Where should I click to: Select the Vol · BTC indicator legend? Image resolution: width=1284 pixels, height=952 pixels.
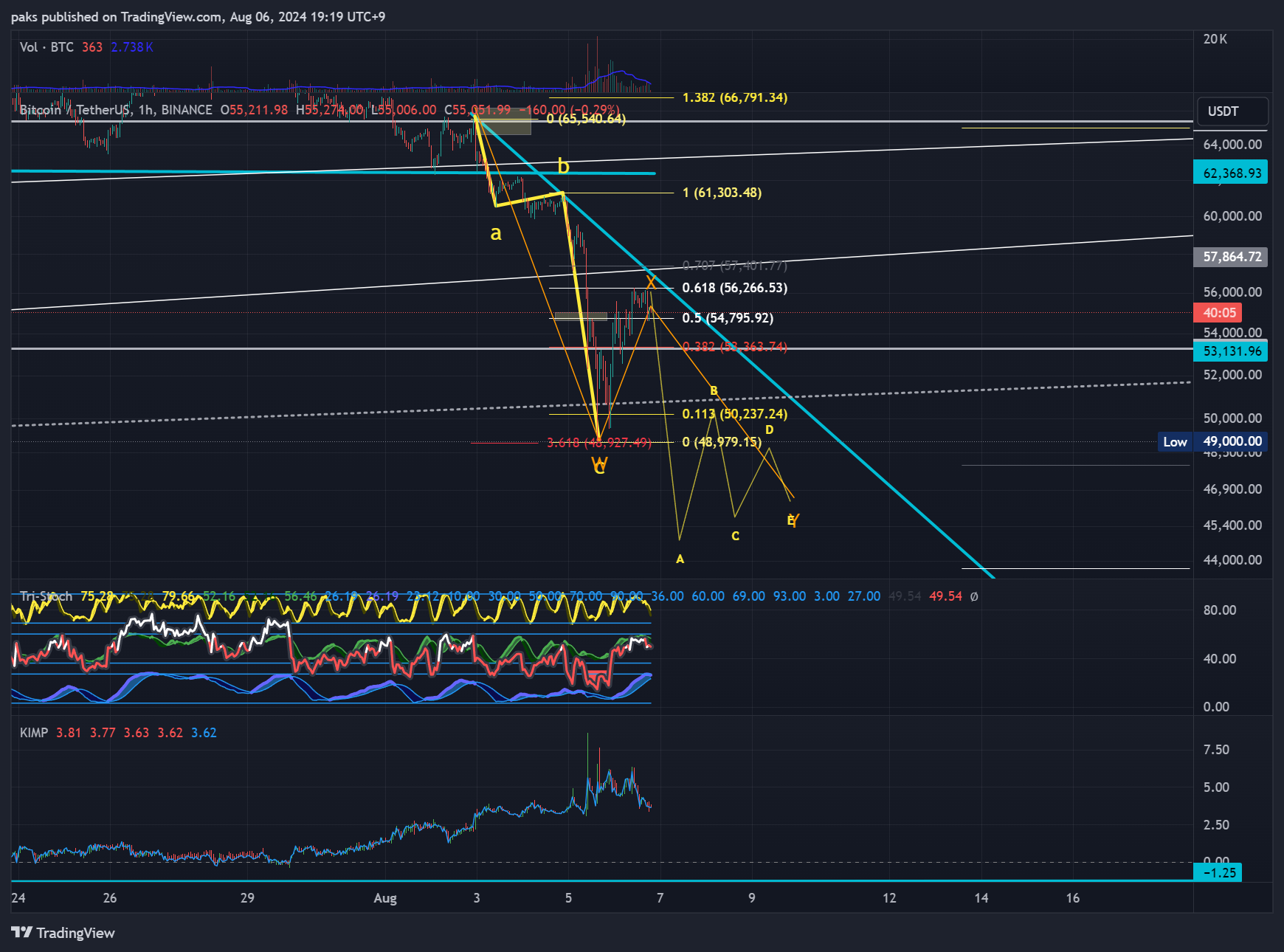[x=46, y=47]
